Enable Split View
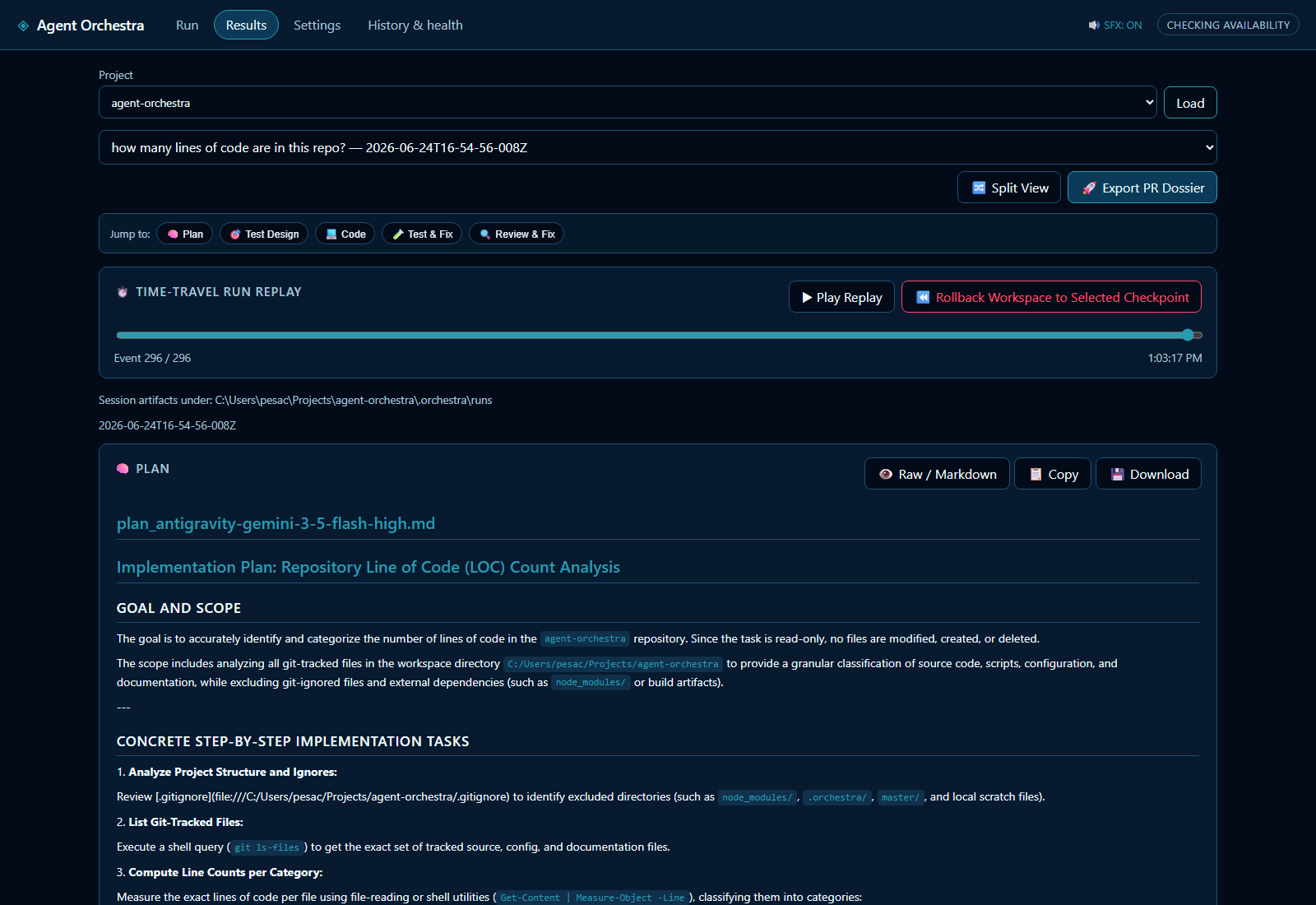 (1009, 188)
